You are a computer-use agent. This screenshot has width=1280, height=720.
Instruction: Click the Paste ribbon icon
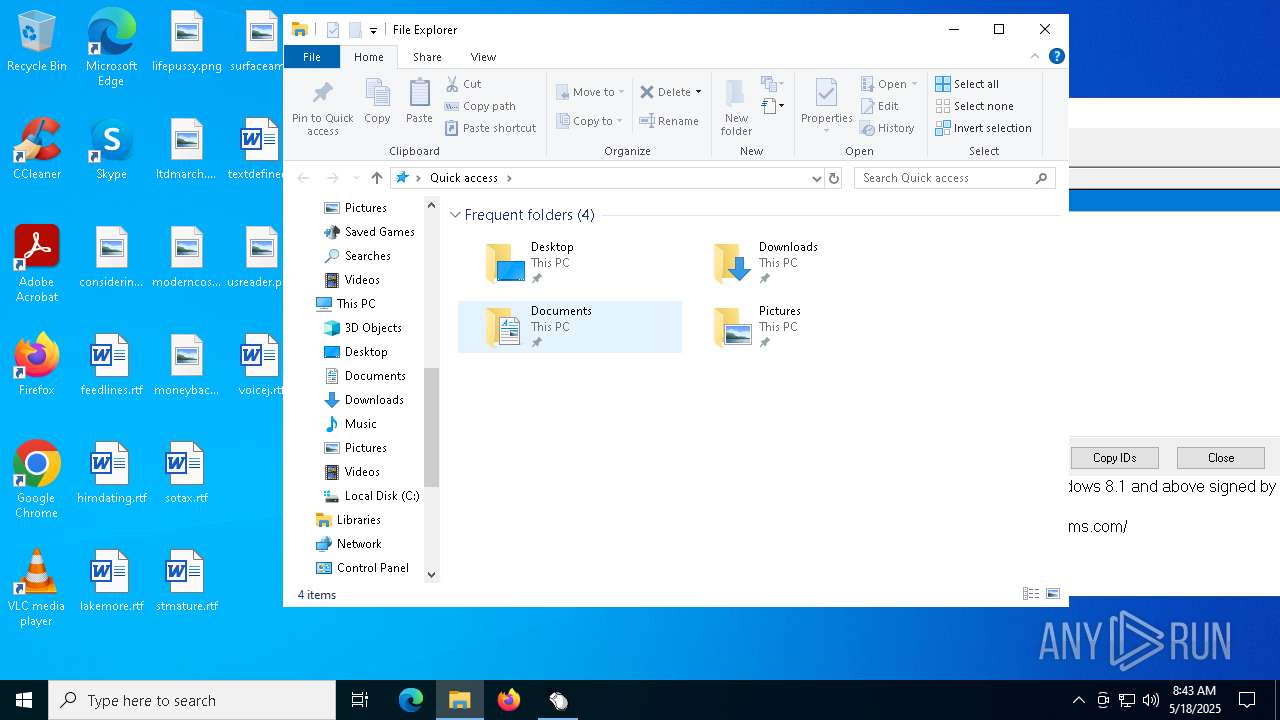tap(419, 102)
